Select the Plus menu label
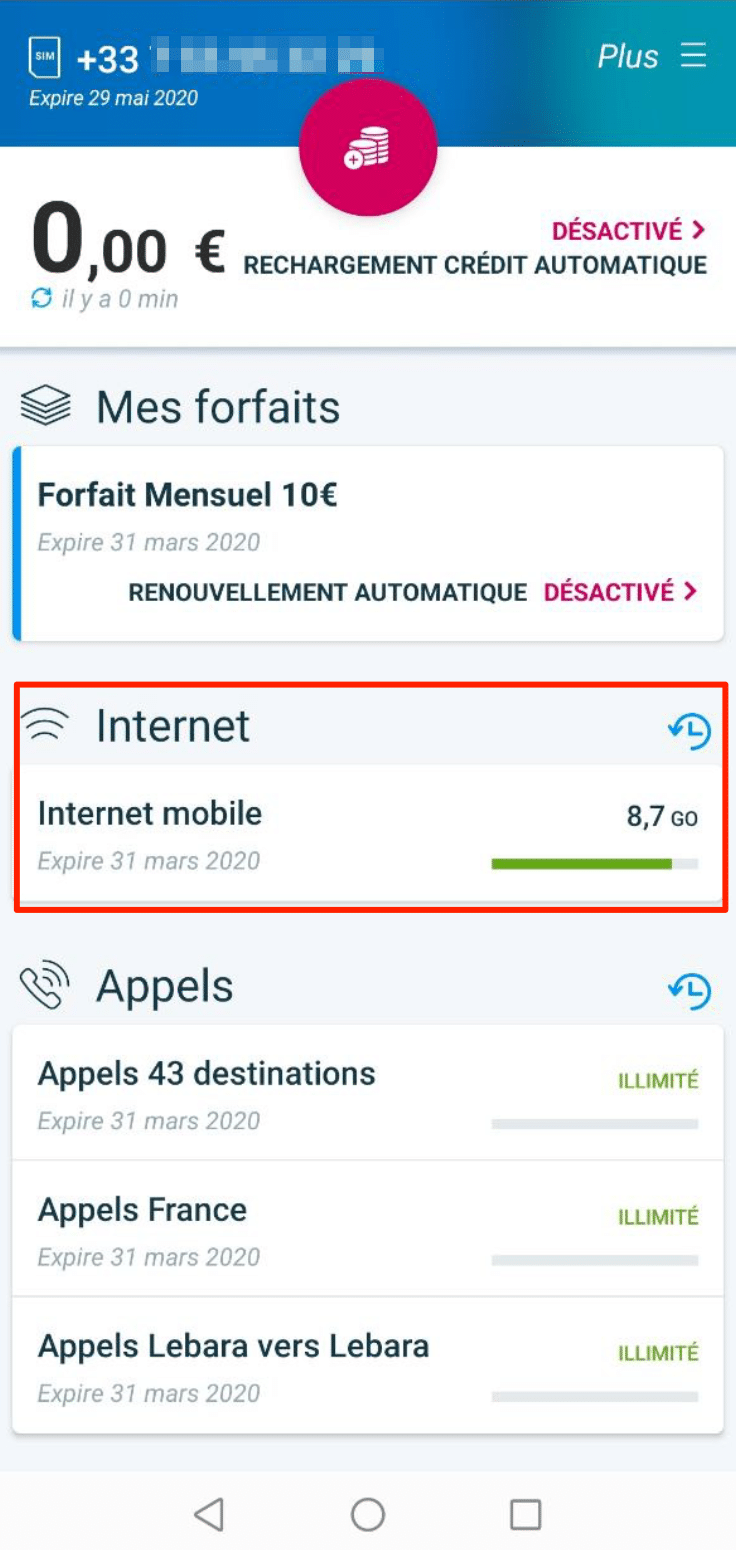Viewport: 736px width, 1550px height. 628,57
